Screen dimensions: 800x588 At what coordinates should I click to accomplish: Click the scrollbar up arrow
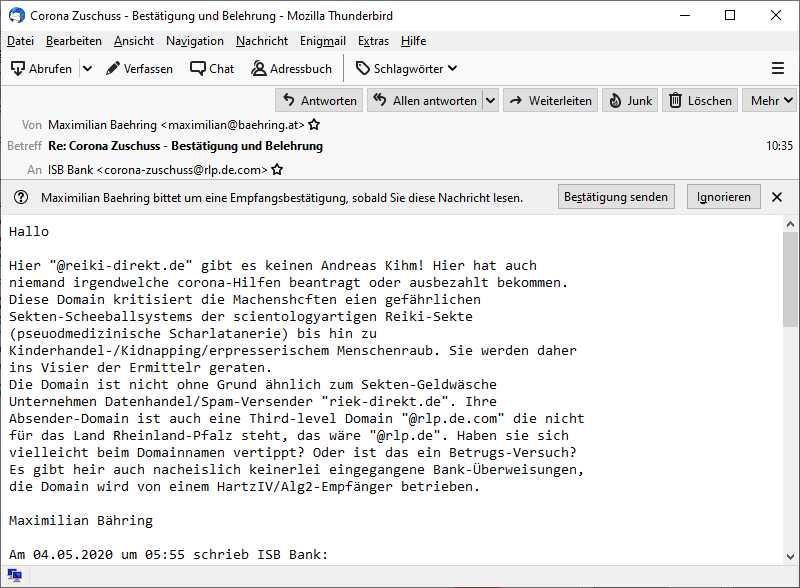pyautogui.click(x=790, y=224)
